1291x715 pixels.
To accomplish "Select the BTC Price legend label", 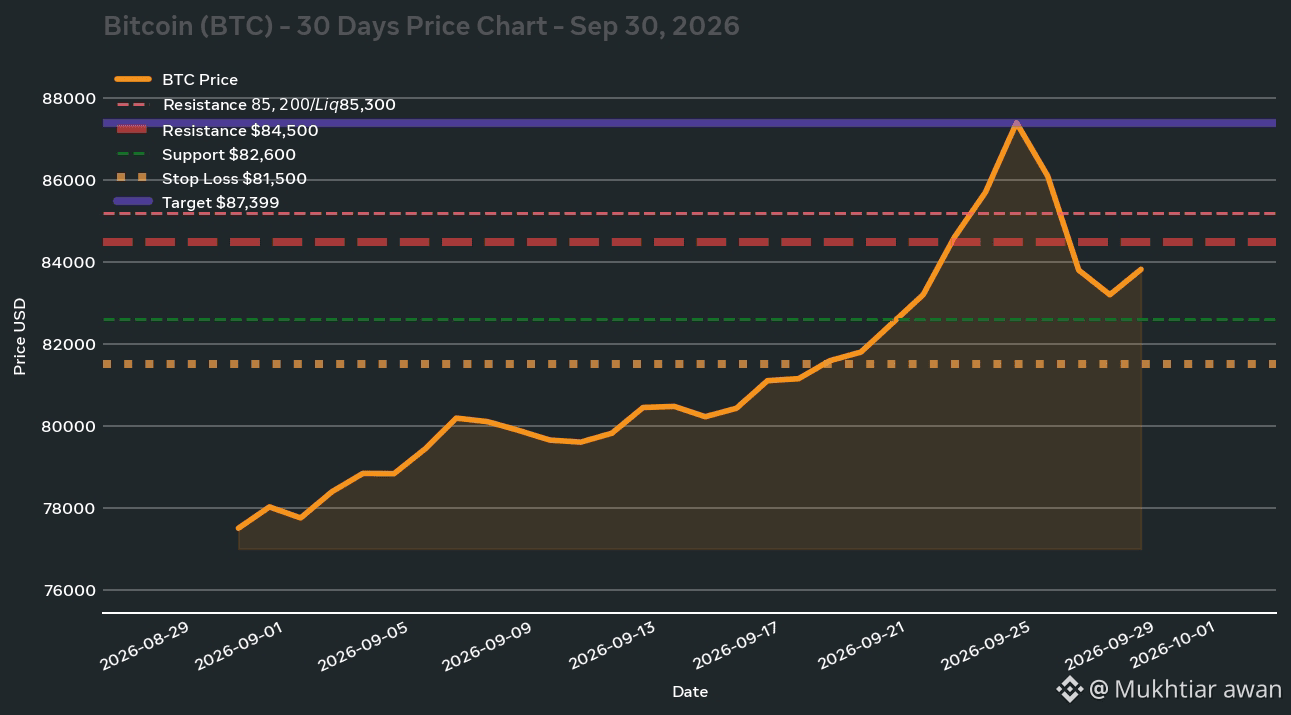I will [200, 80].
